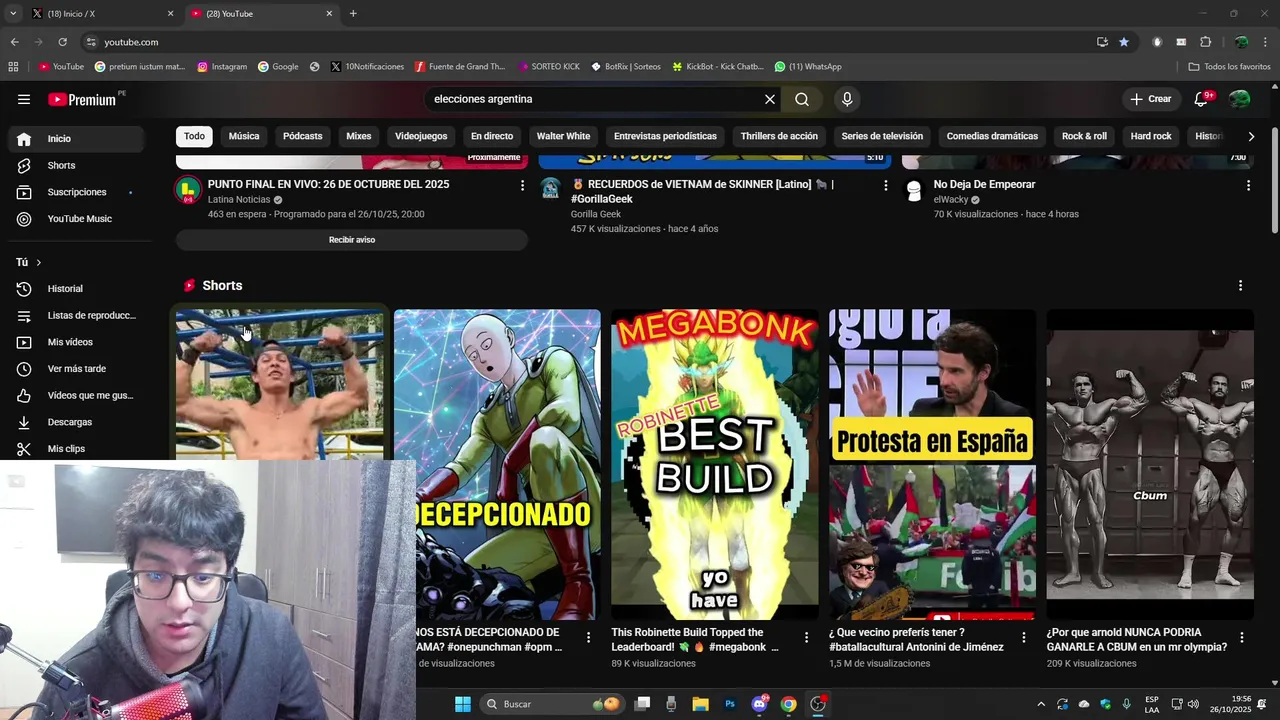
Task: Select the Música filter chip
Action: tap(244, 136)
